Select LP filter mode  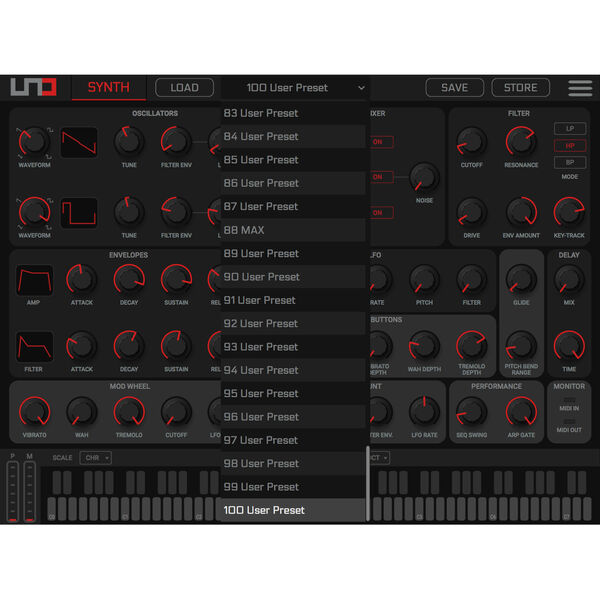[x=570, y=129]
